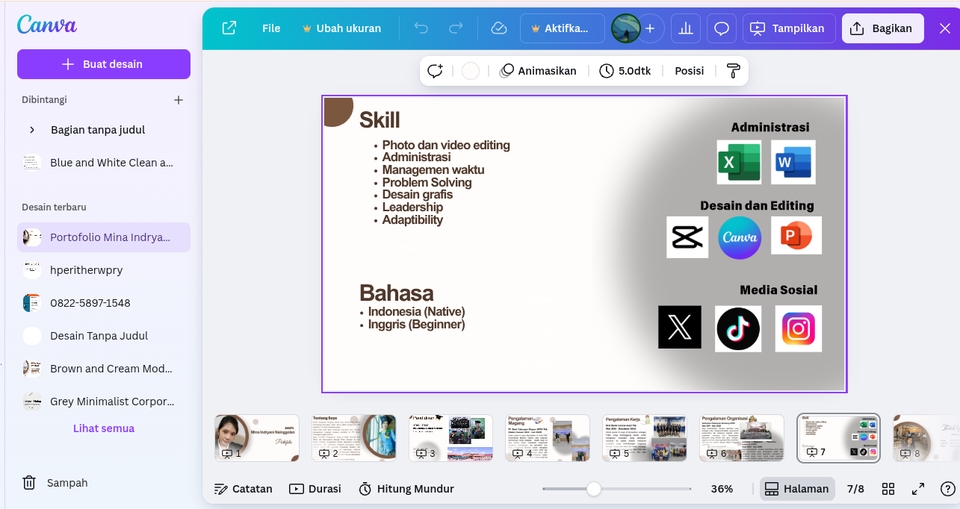This screenshot has height=509, width=960.
Task: Select page 1 thumbnail
Action: pos(257,438)
